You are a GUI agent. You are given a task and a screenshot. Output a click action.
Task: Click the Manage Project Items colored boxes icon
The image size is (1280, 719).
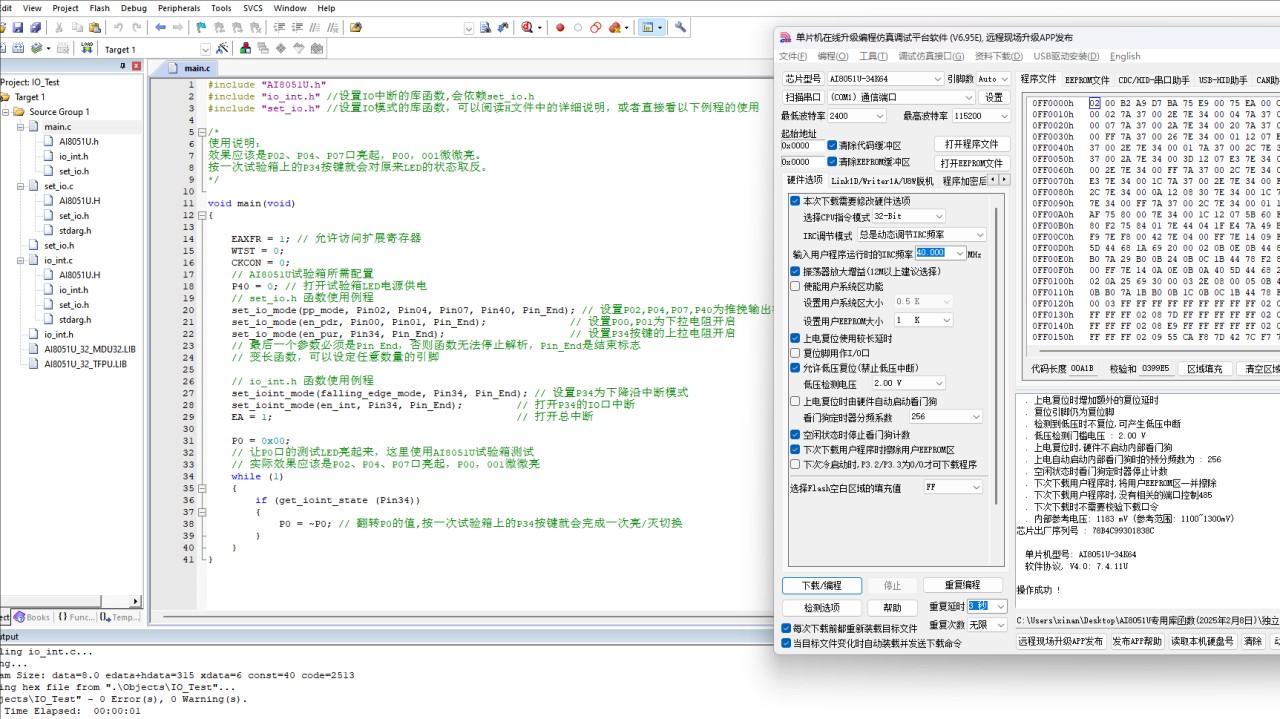pyautogui.click(x=246, y=48)
